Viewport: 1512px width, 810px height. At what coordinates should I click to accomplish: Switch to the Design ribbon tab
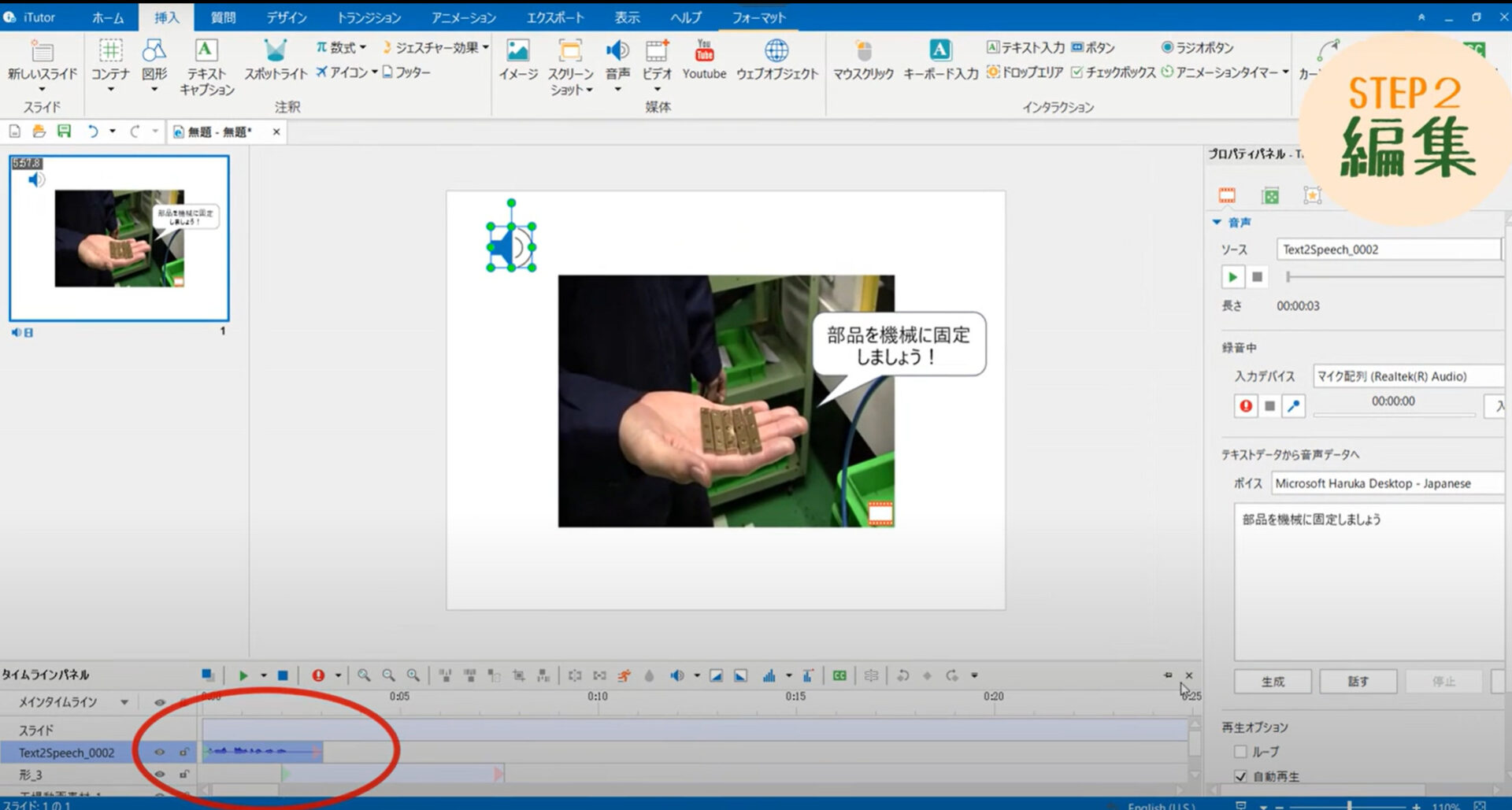[x=286, y=17]
